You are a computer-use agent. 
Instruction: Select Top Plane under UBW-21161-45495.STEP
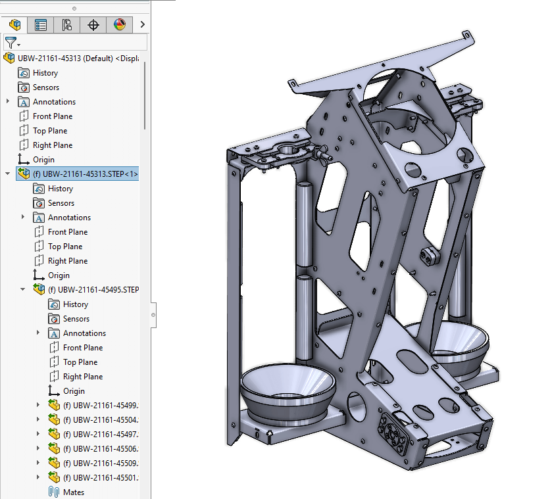(x=73, y=362)
